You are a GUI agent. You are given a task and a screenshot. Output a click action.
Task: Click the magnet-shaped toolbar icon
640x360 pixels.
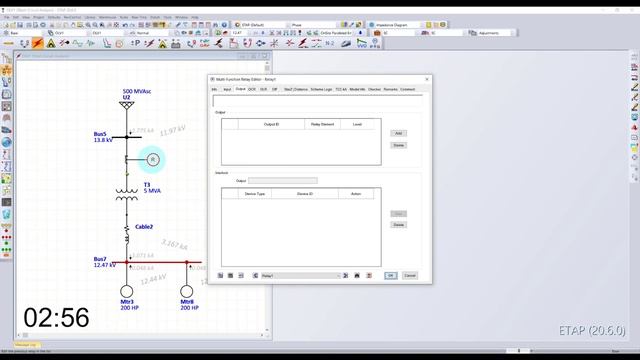(247, 43)
